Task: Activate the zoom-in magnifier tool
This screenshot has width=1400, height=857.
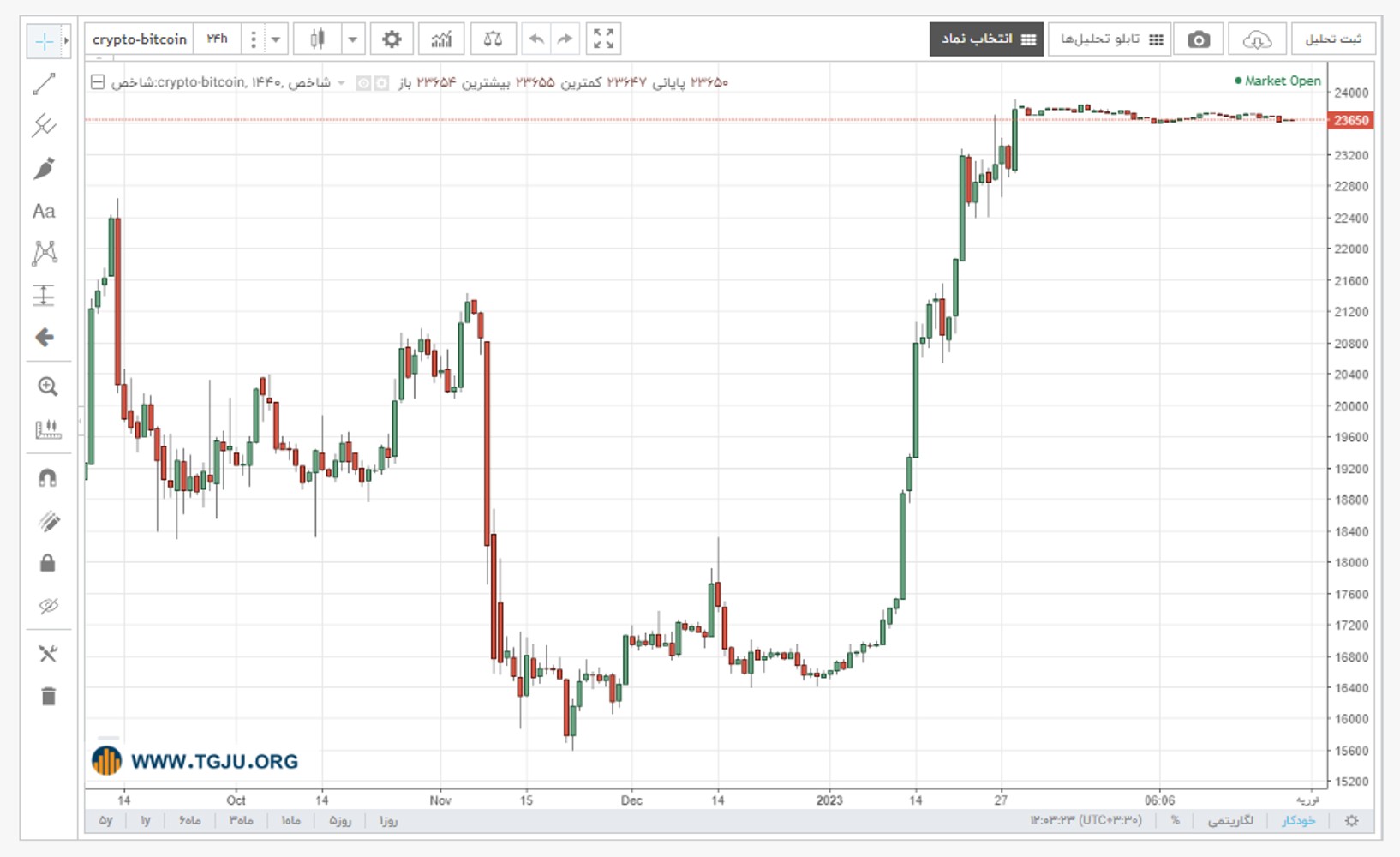Action: pyautogui.click(x=48, y=387)
